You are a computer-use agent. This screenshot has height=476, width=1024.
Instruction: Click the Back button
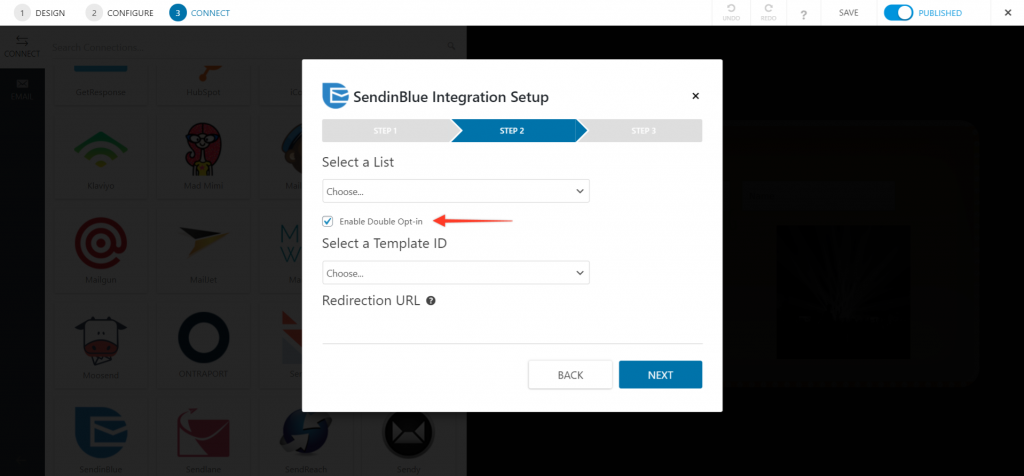click(570, 375)
